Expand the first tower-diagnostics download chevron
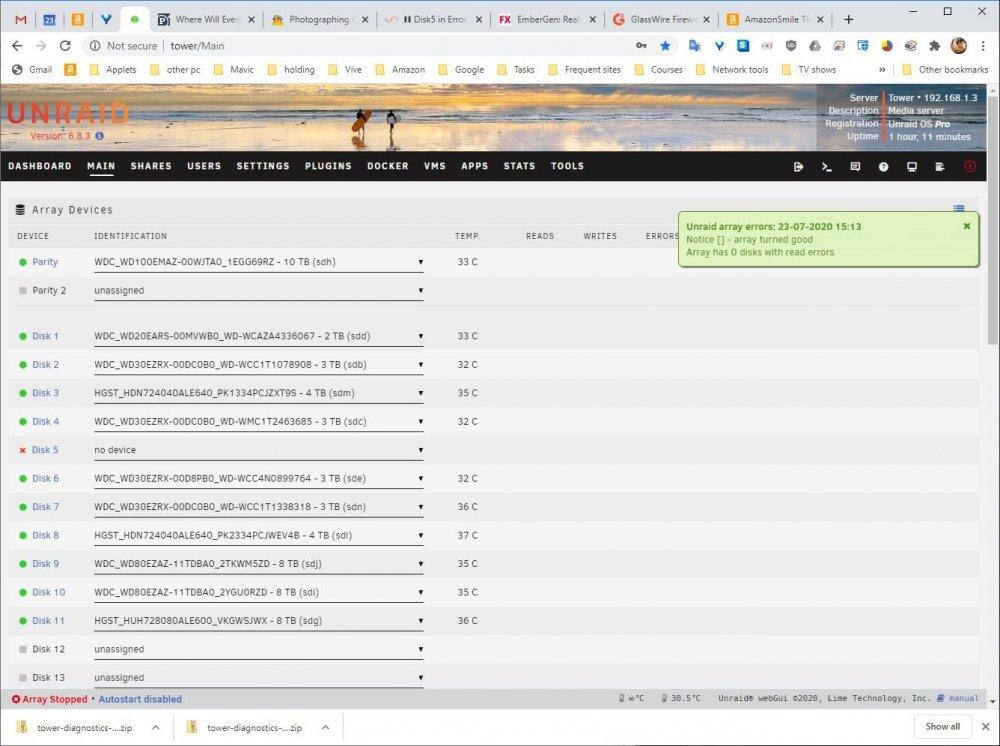The image size is (1000, 746). pyautogui.click(x=156, y=728)
